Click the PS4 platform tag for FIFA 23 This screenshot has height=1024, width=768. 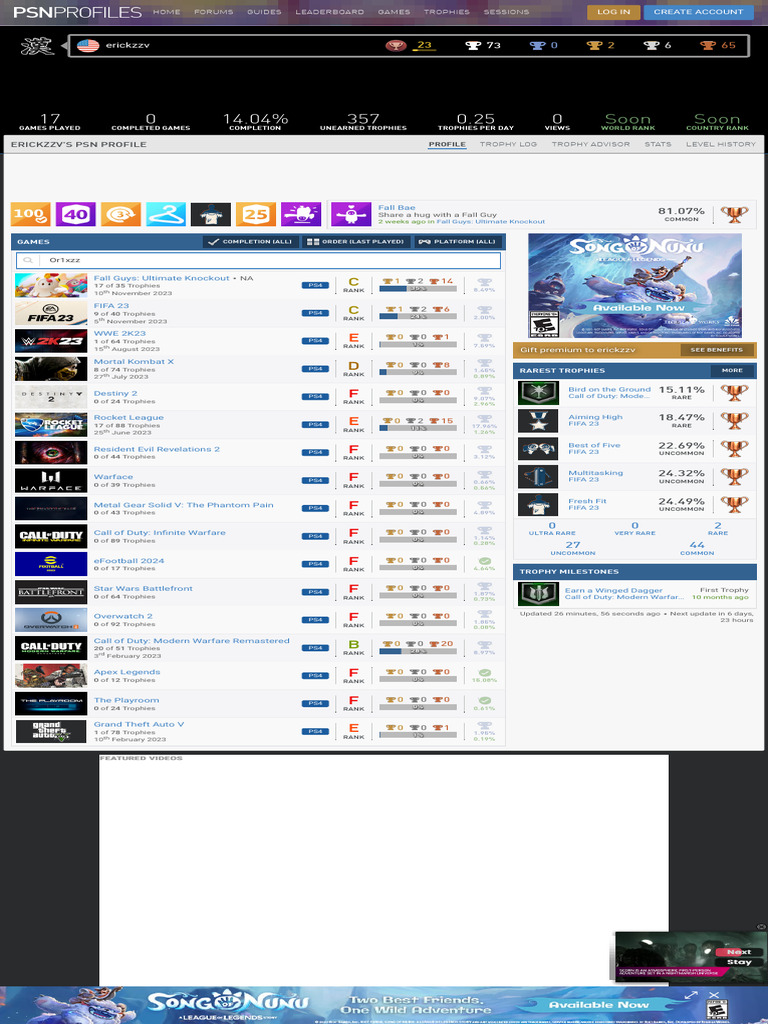(x=315, y=313)
